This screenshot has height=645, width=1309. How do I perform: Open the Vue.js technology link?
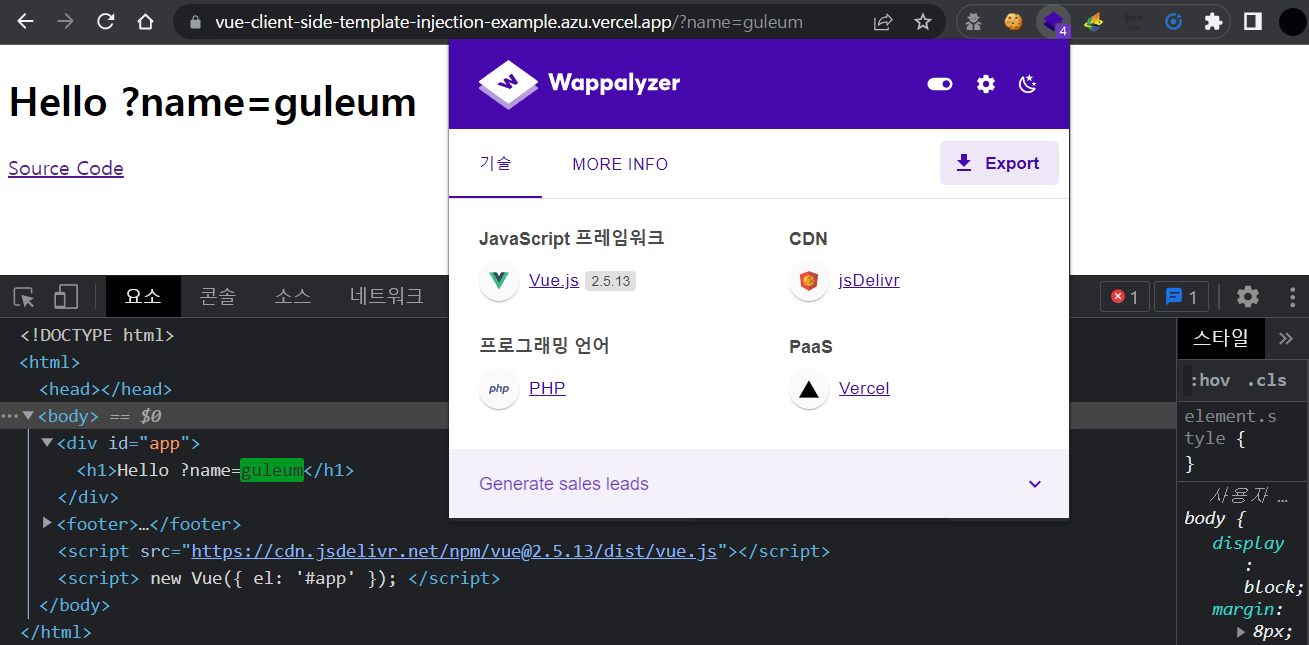[x=554, y=281]
